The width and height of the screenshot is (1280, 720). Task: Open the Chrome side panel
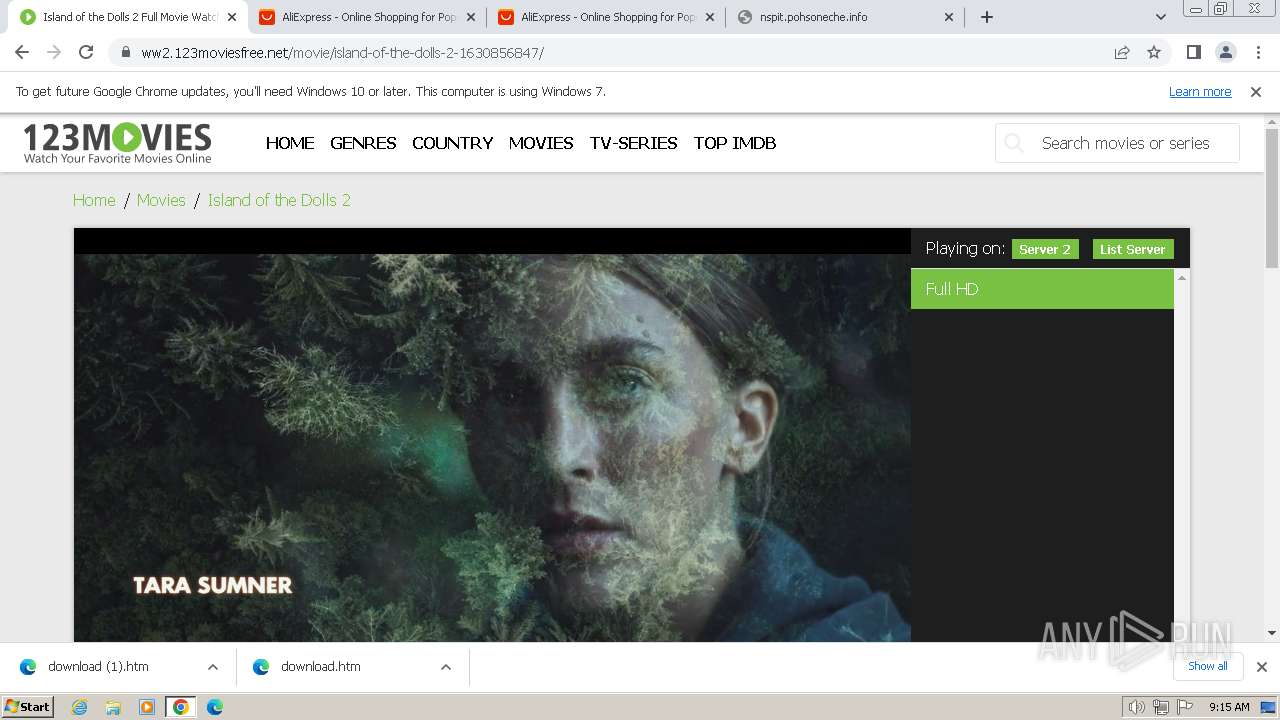pos(1193,53)
